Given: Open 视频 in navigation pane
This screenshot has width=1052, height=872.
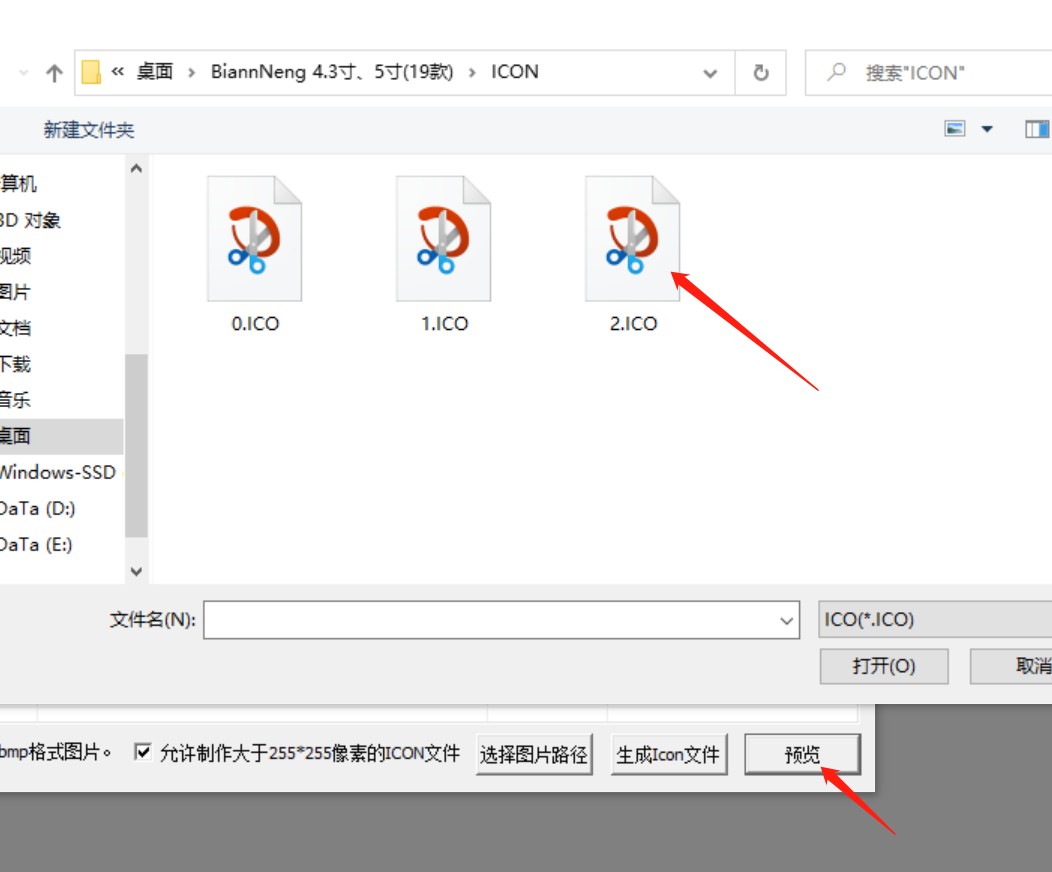Looking at the screenshot, I should point(15,256).
